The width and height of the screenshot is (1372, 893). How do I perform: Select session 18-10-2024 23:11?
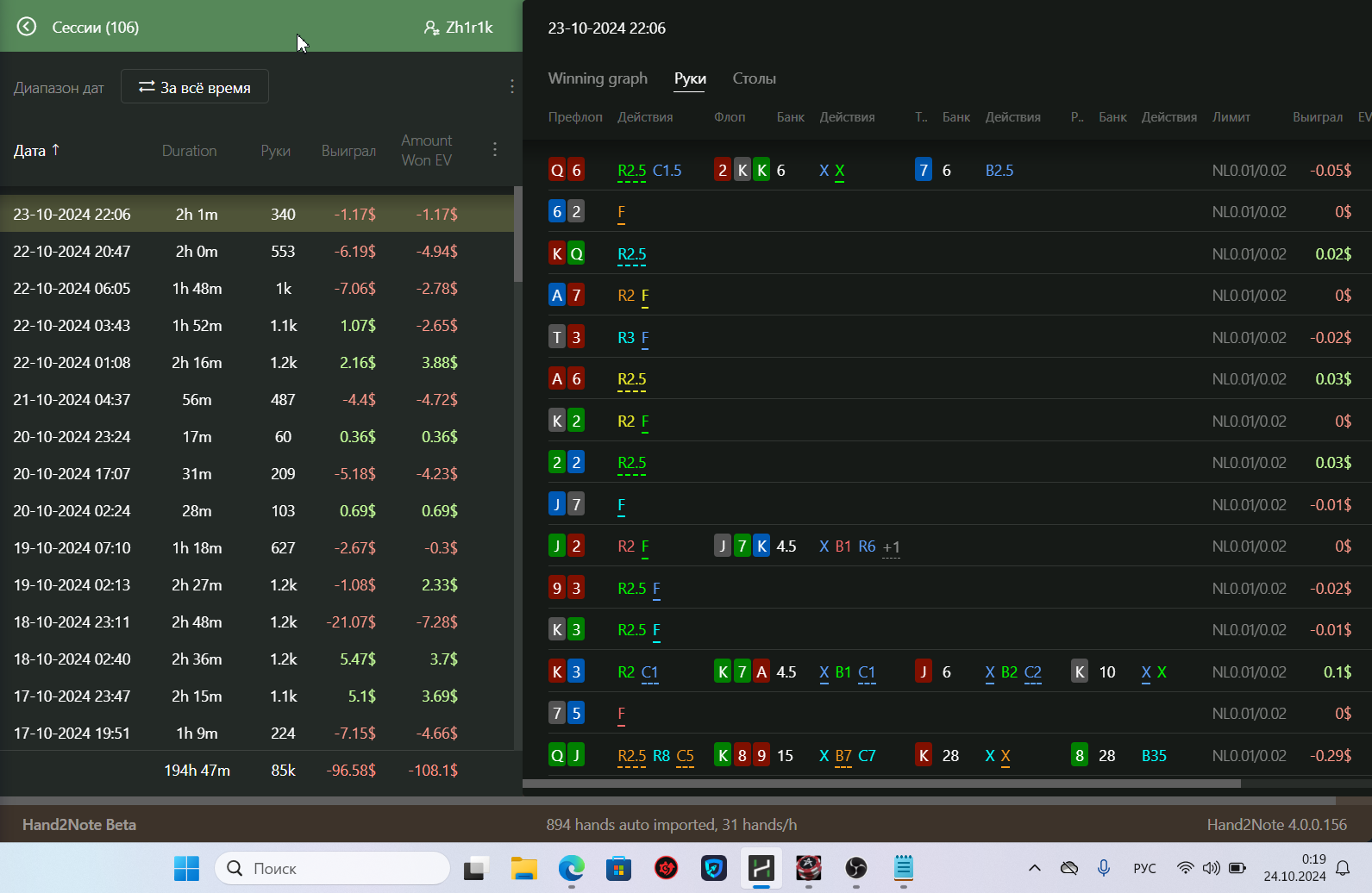coord(257,621)
